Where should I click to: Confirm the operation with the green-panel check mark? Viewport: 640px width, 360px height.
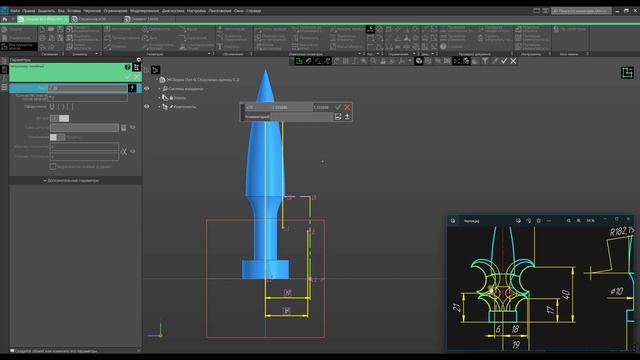[128, 77]
